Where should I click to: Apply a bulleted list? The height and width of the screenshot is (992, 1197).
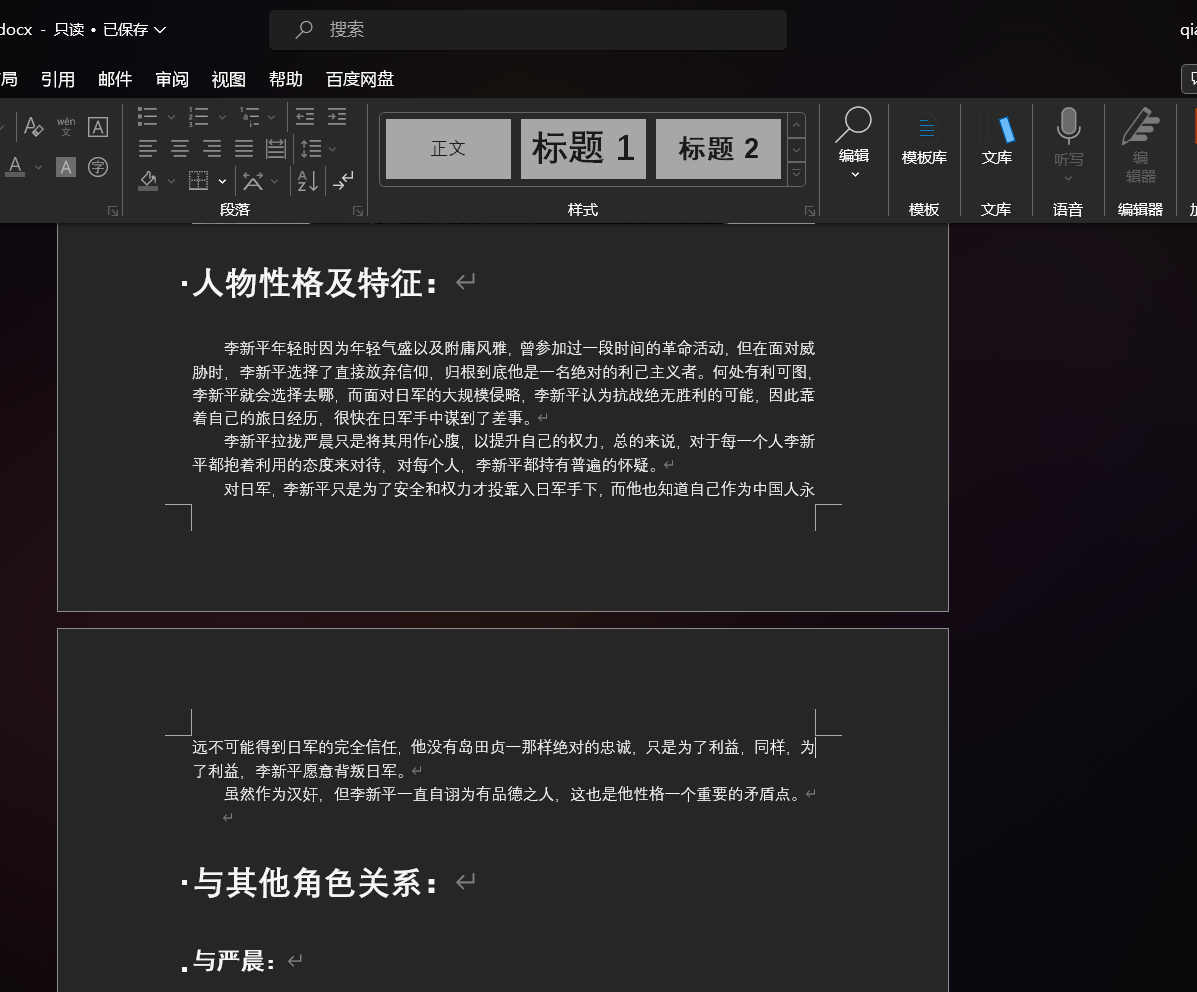[x=147, y=116]
